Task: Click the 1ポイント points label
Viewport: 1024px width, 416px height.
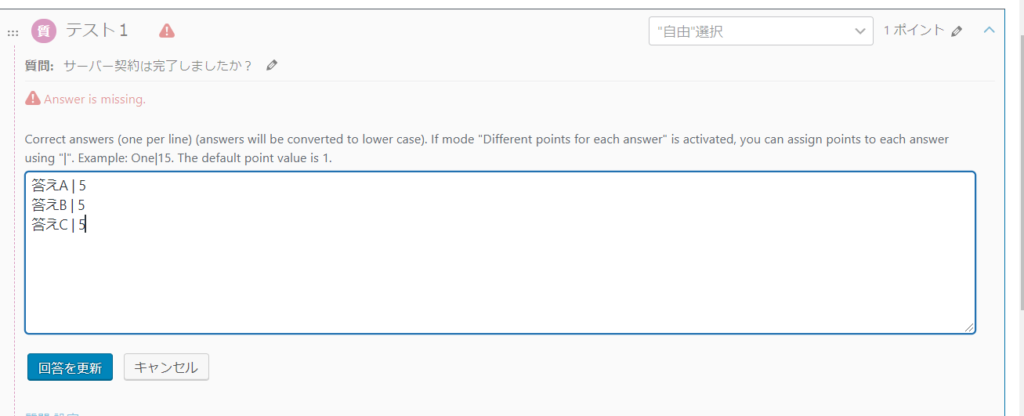Action: click(913, 31)
